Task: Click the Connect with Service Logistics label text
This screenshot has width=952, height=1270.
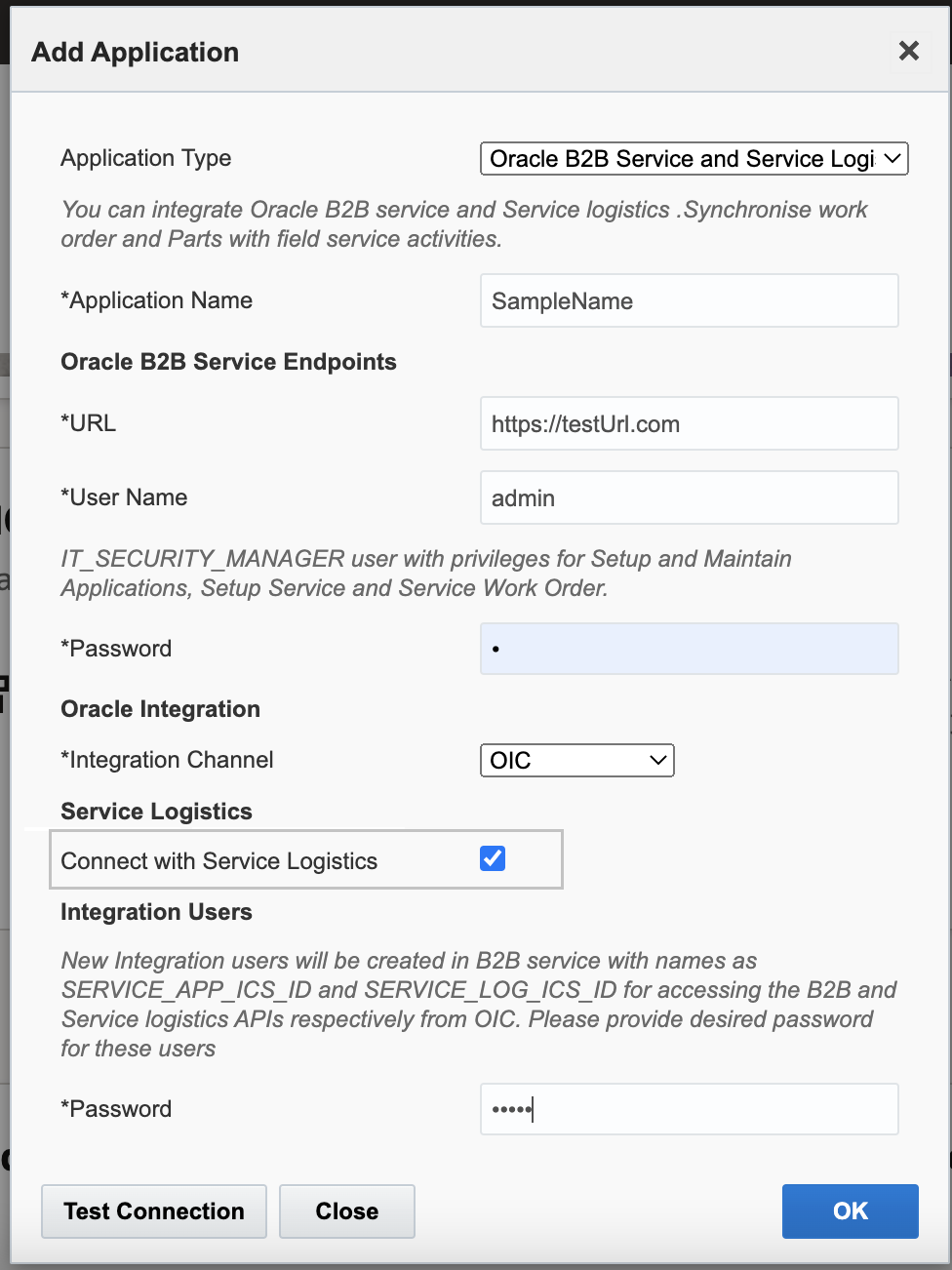Action: pos(218,861)
